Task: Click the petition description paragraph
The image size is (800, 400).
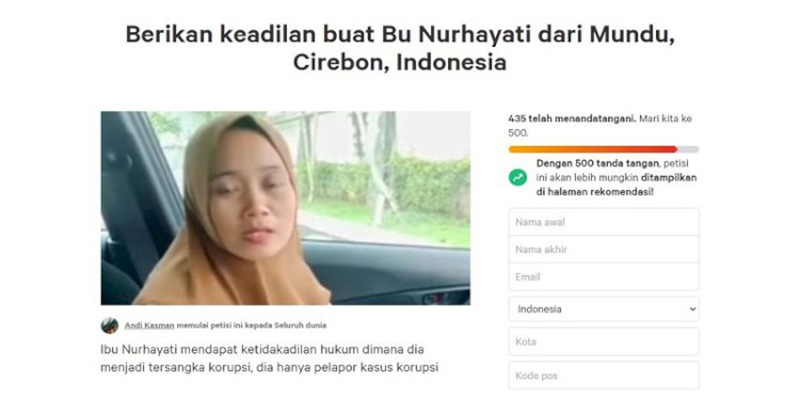Action: coord(269,359)
